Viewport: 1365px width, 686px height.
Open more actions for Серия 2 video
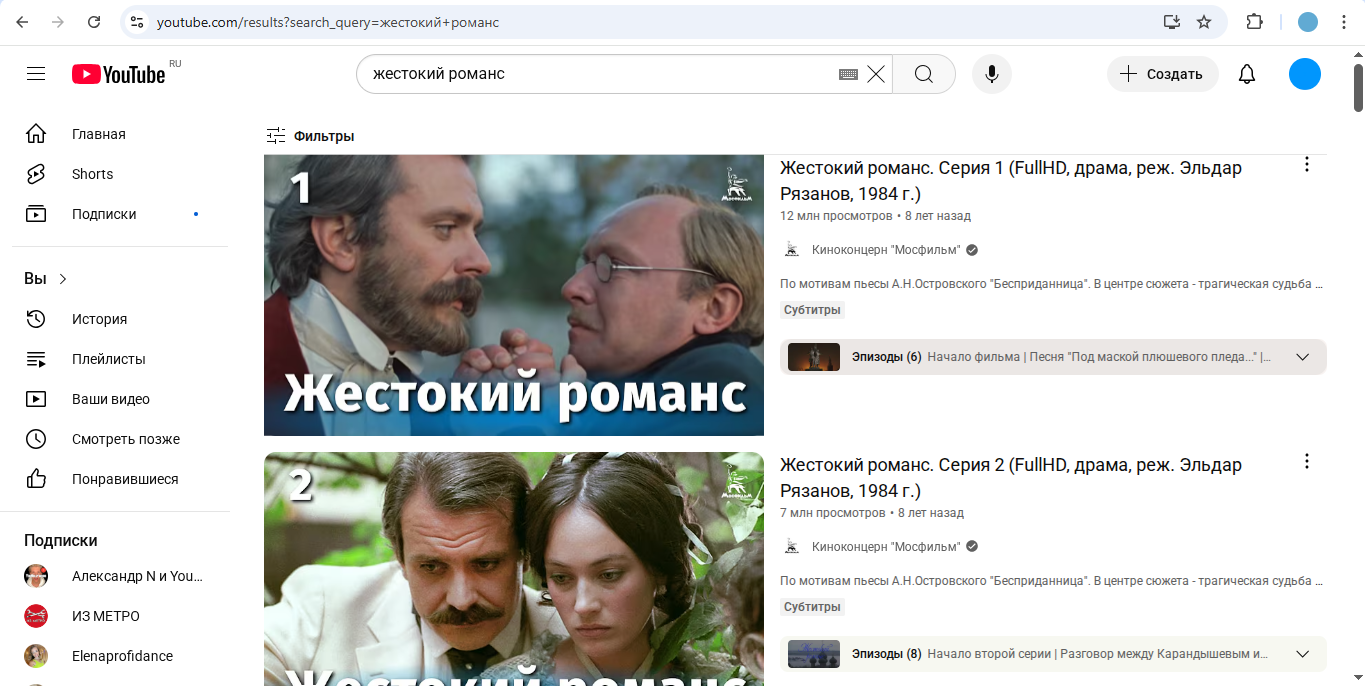1306,461
